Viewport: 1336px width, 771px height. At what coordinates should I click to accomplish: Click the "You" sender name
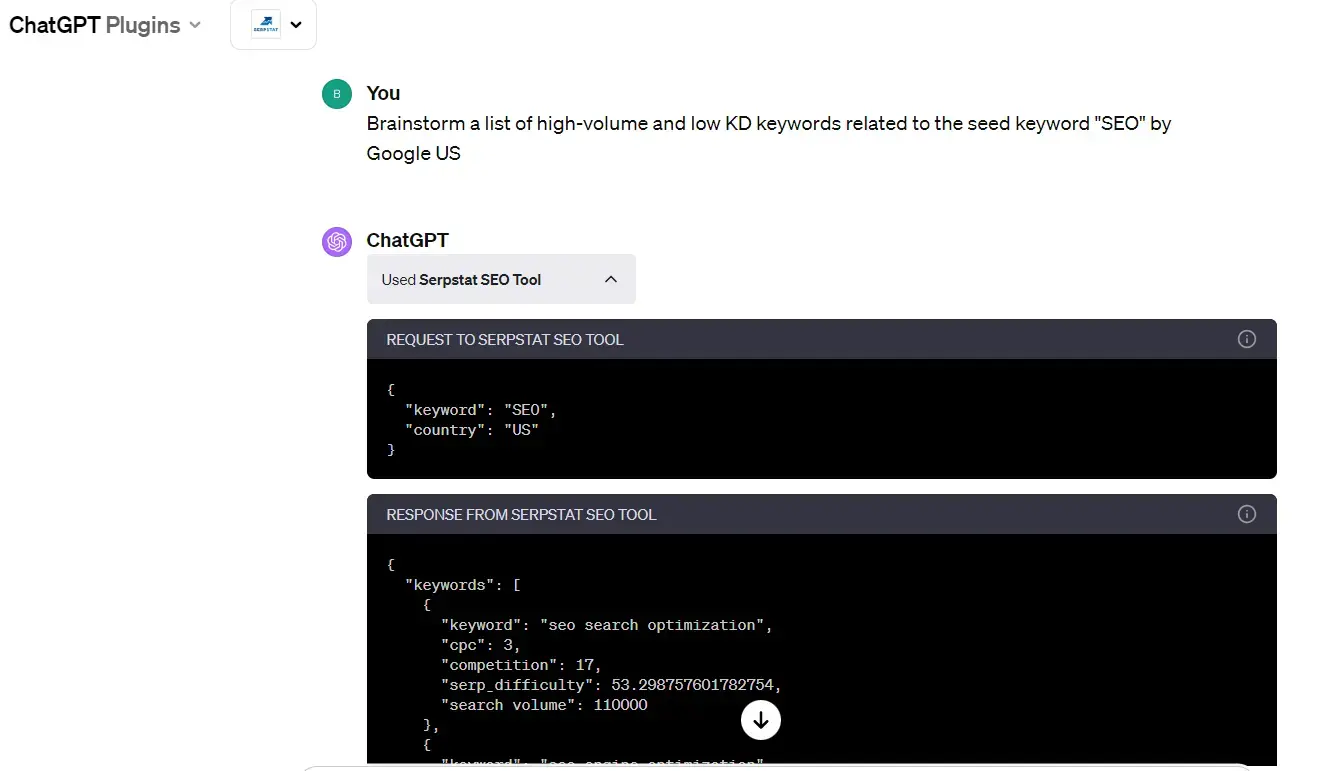tap(383, 93)
